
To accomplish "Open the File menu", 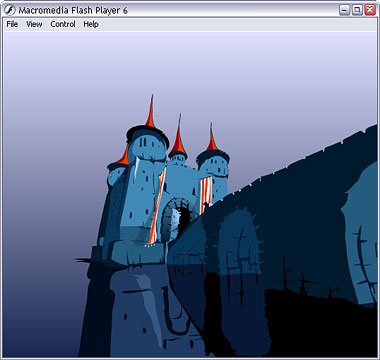I will click(12, 24).
